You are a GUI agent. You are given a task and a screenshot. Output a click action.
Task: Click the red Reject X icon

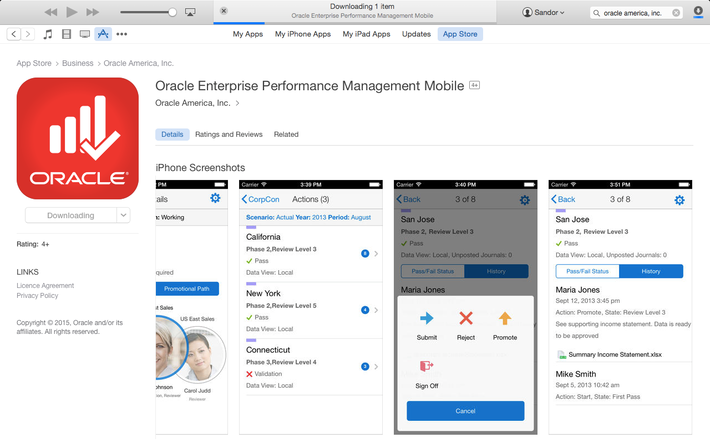[465, 318]
